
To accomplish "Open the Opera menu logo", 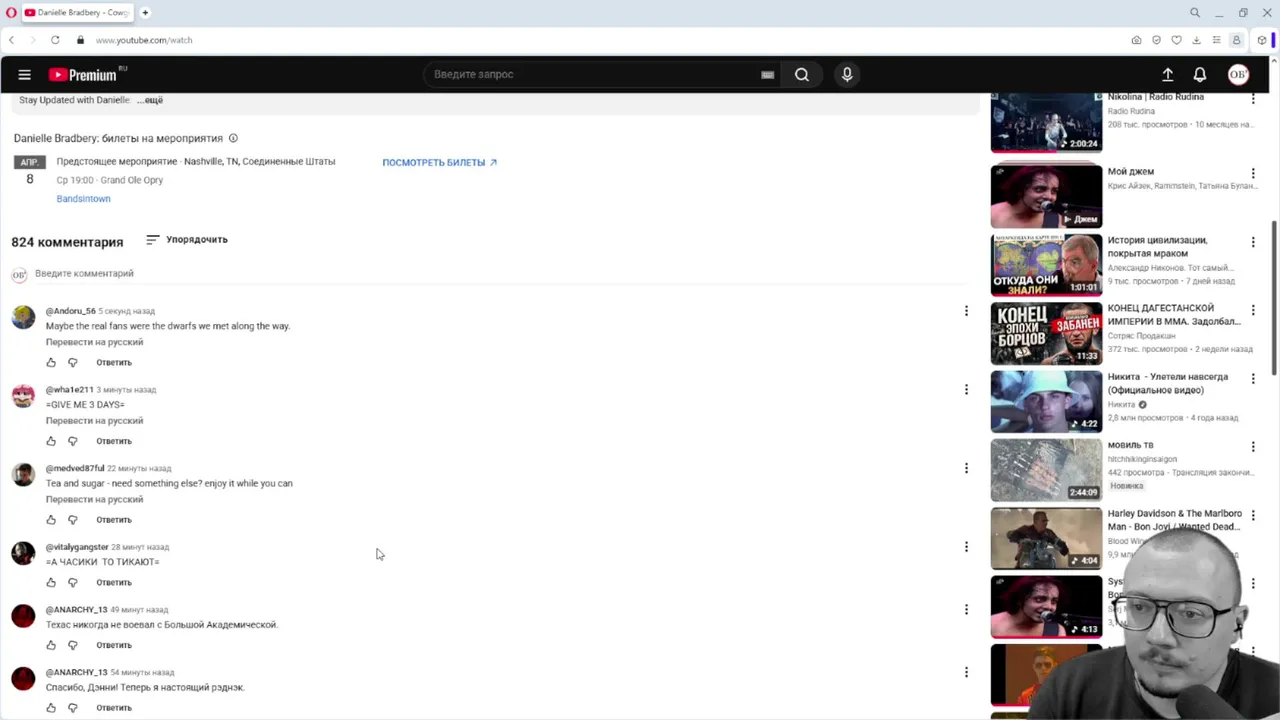I will 11,13.
